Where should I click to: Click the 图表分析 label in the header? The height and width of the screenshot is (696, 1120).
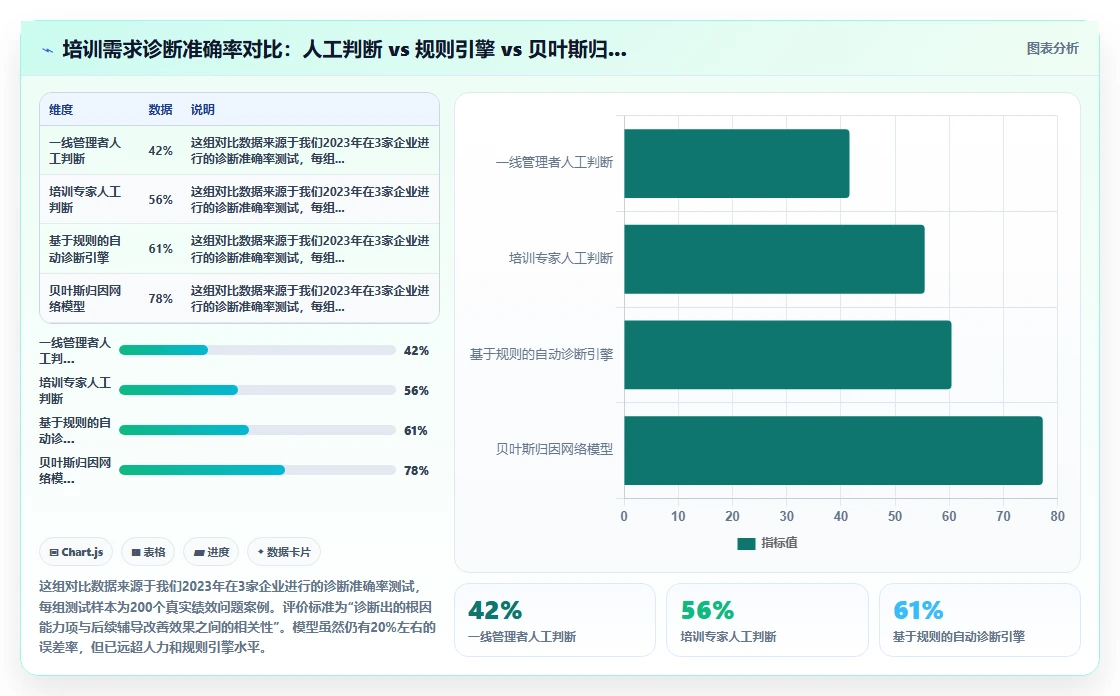click(x=1052, y=49)
